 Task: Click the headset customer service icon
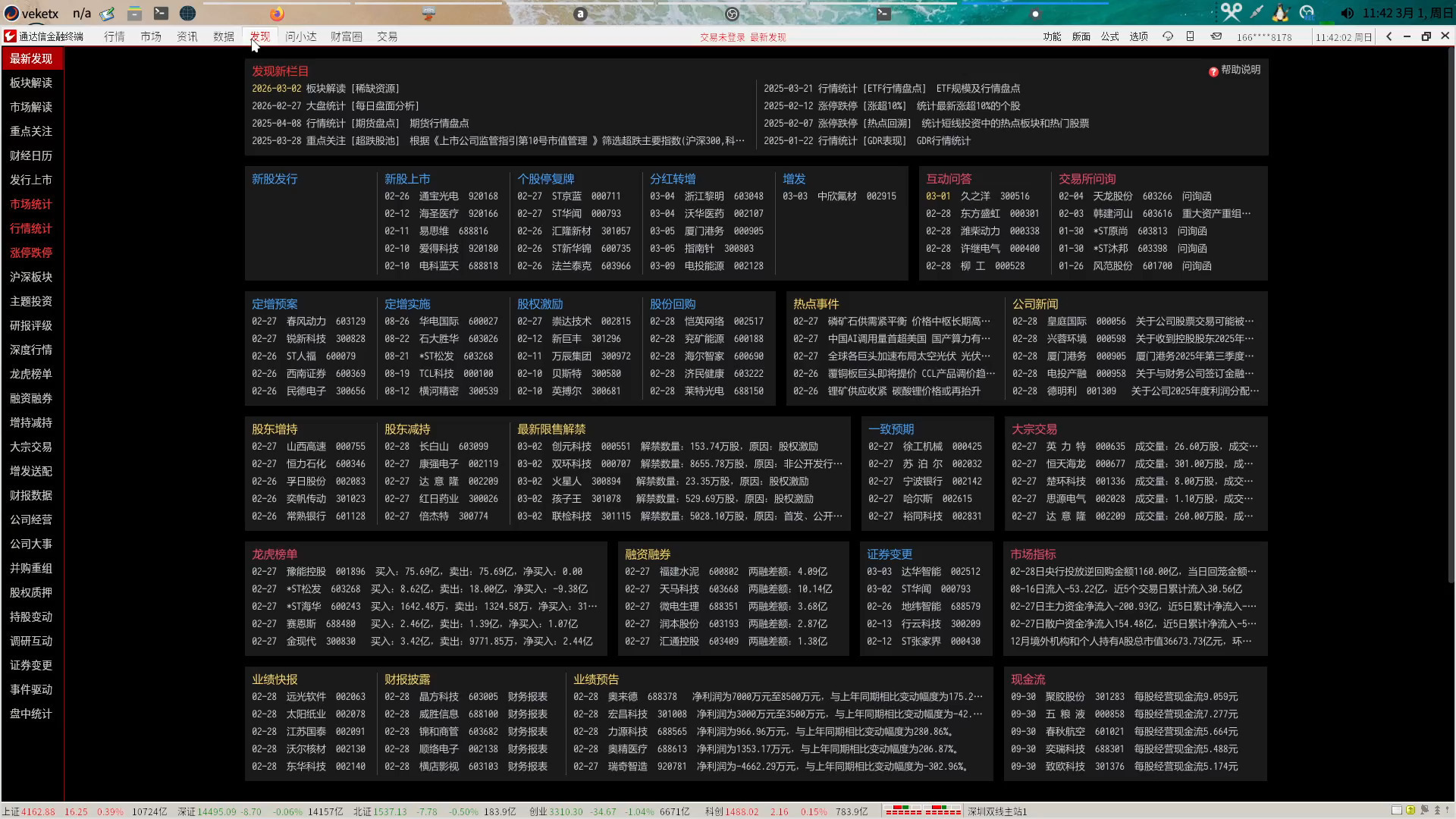1168,36
